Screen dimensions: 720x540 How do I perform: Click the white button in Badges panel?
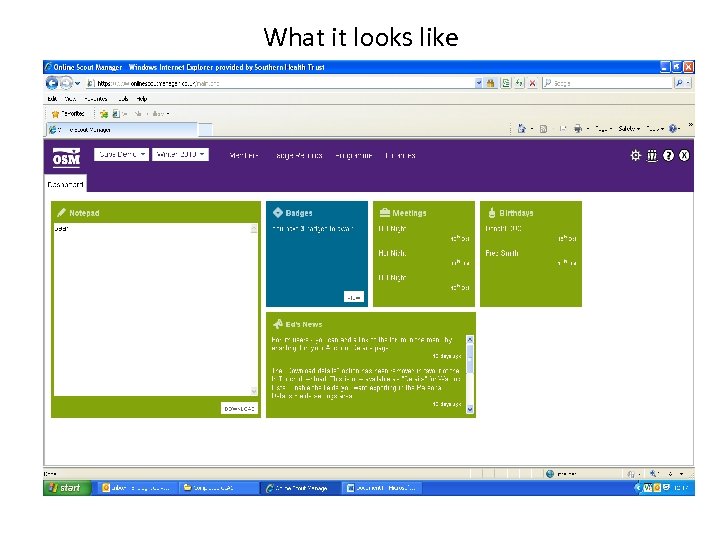click(354, 297)
